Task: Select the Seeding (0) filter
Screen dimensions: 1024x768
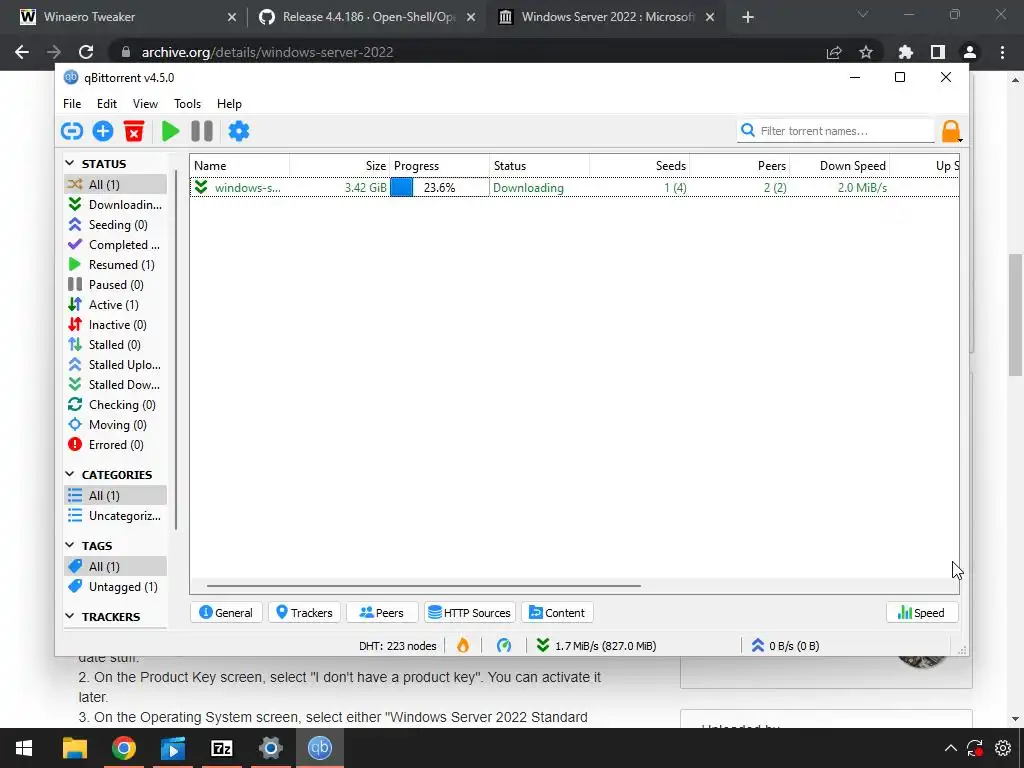Action: 116,225
